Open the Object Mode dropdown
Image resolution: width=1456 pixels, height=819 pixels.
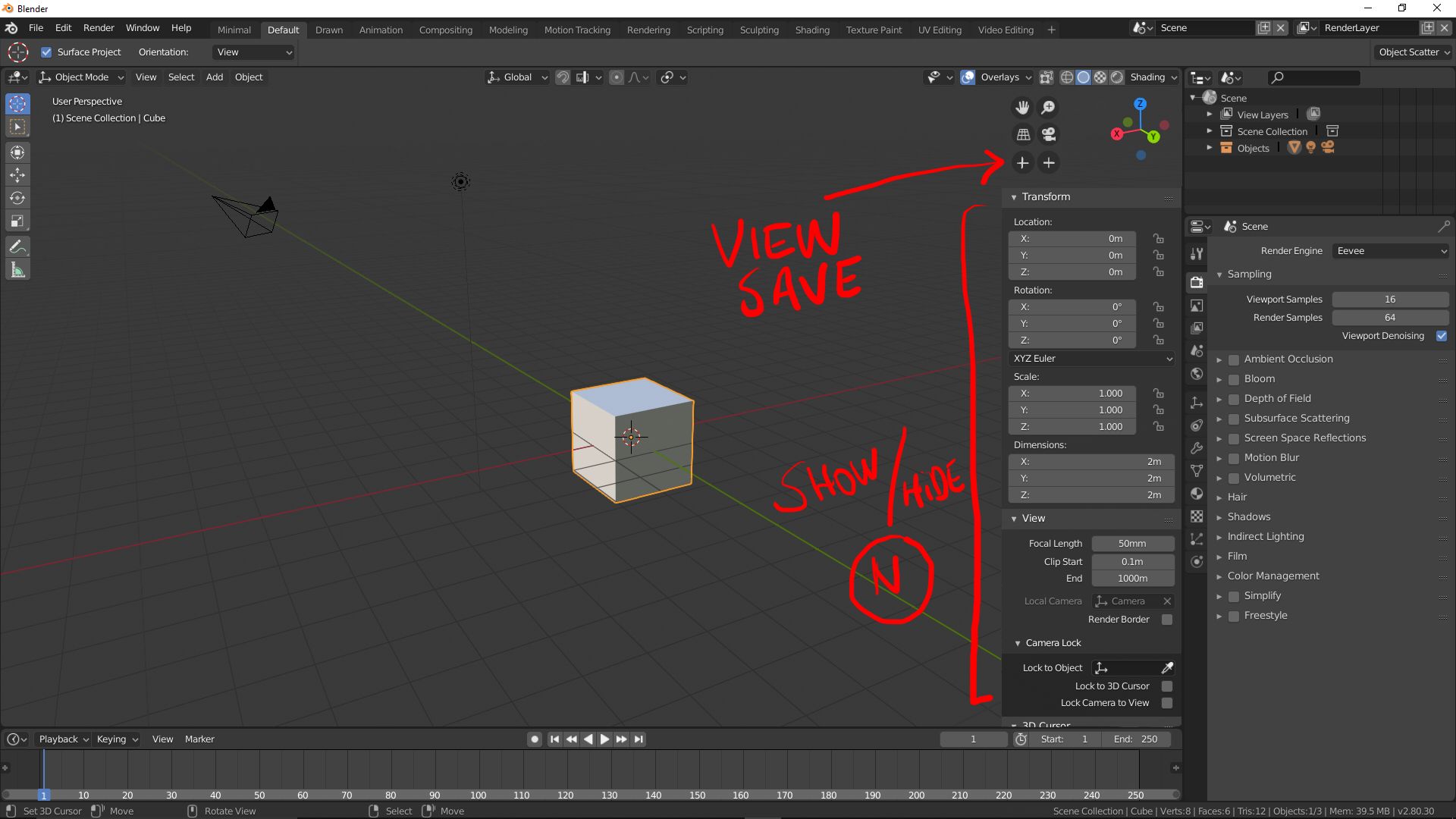tap(81, 77)
